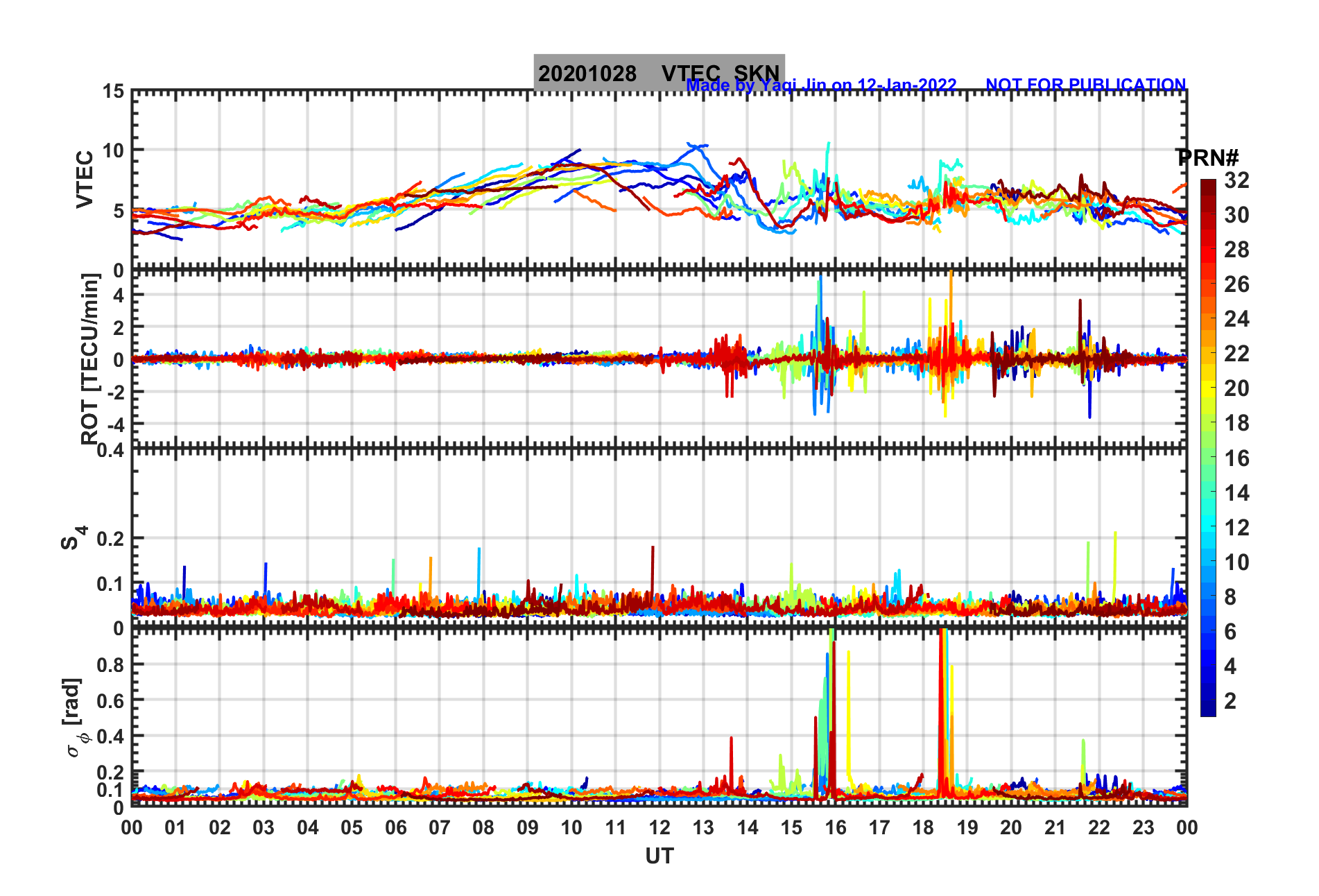This screenshot has height=896, width=1319.
Task: Click colorbar tick label '8'
Action: [1230, 597]
